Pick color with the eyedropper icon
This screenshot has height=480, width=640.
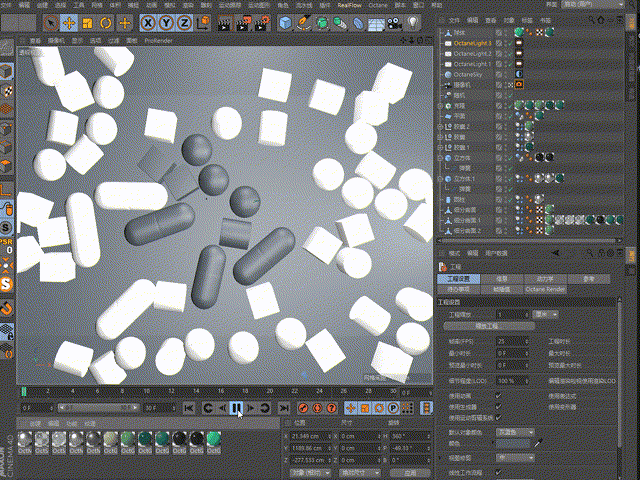coord(539,442)
